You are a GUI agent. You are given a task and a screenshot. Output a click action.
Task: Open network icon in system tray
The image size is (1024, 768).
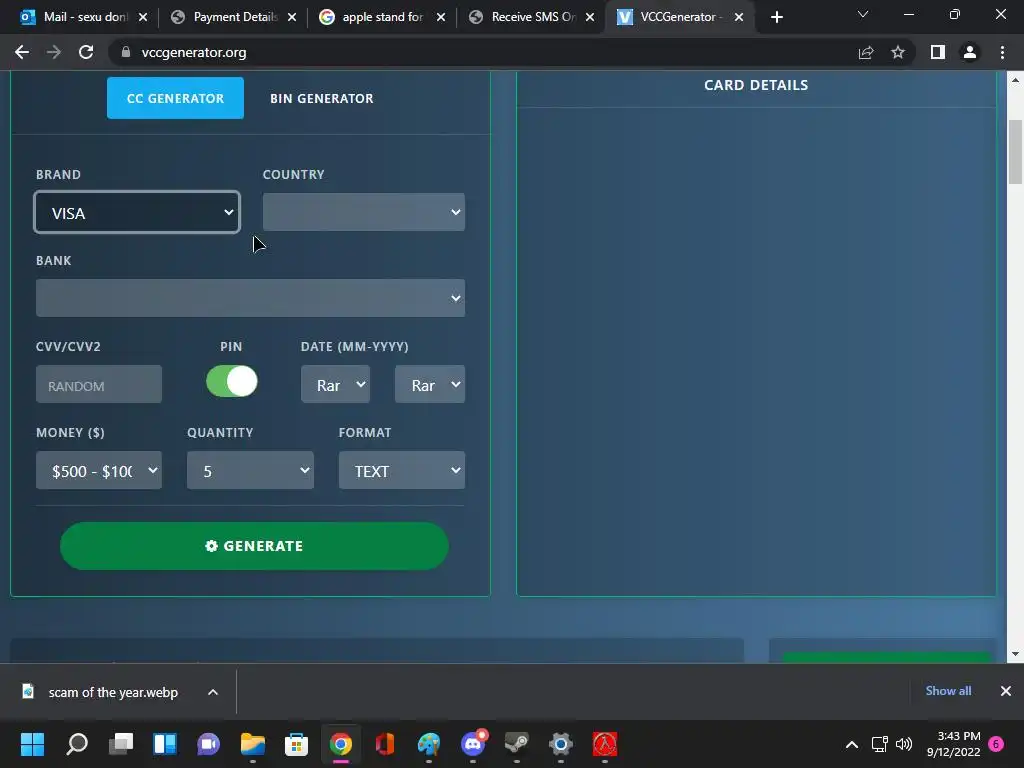(x=879, y=744)
